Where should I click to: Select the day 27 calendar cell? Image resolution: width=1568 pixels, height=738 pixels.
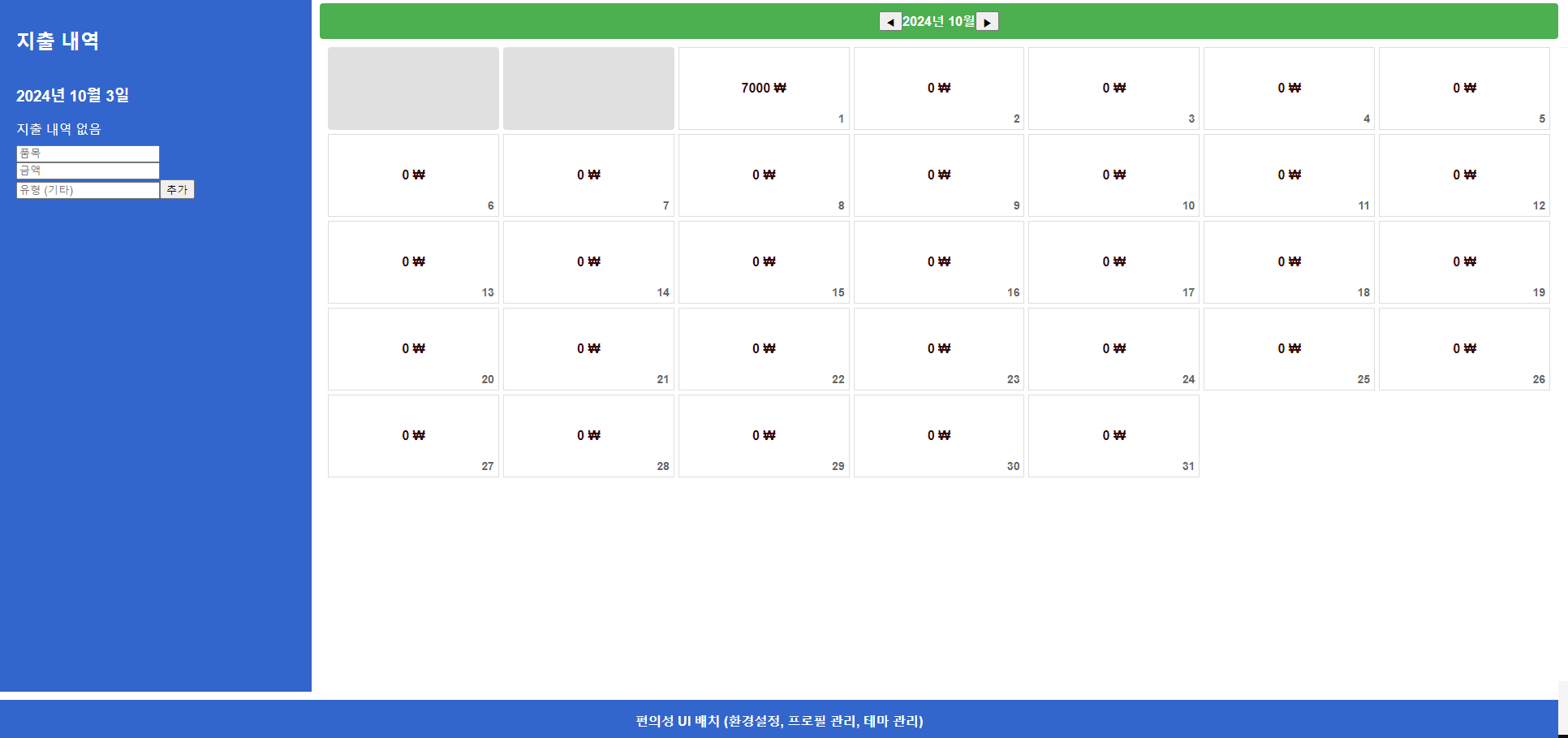(x=413, y=436)
